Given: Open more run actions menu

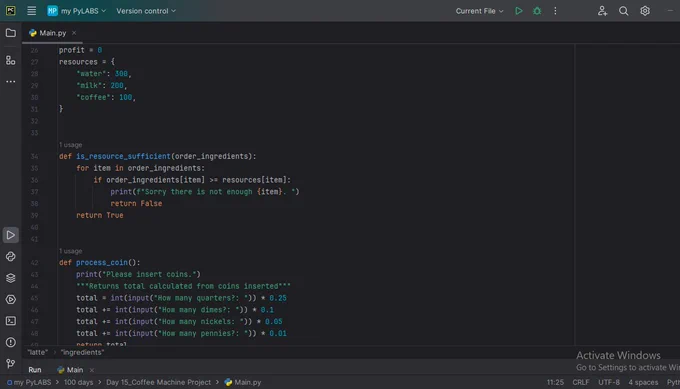Looking at the screenshot, I should coord(555,11).
